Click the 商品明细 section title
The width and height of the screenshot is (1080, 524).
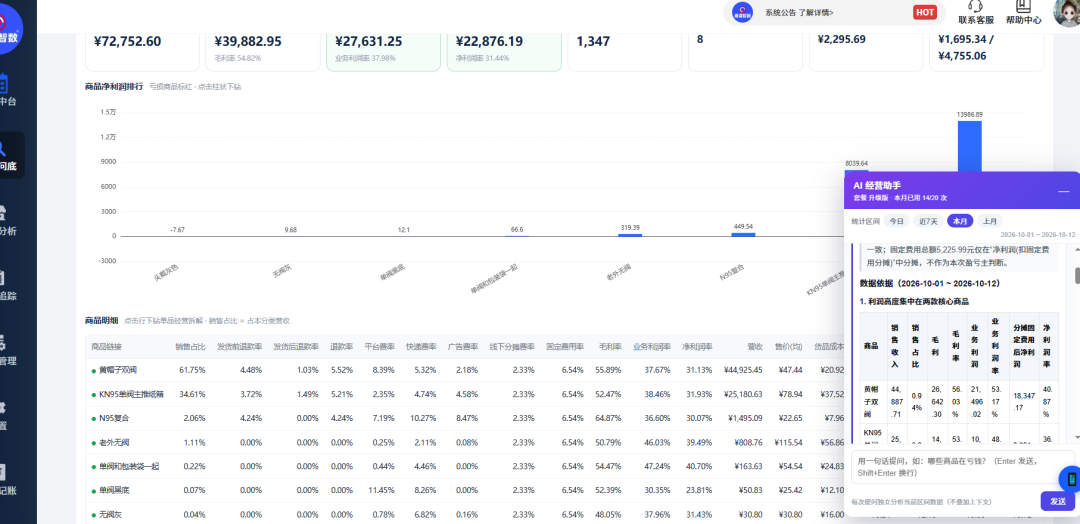101,321
